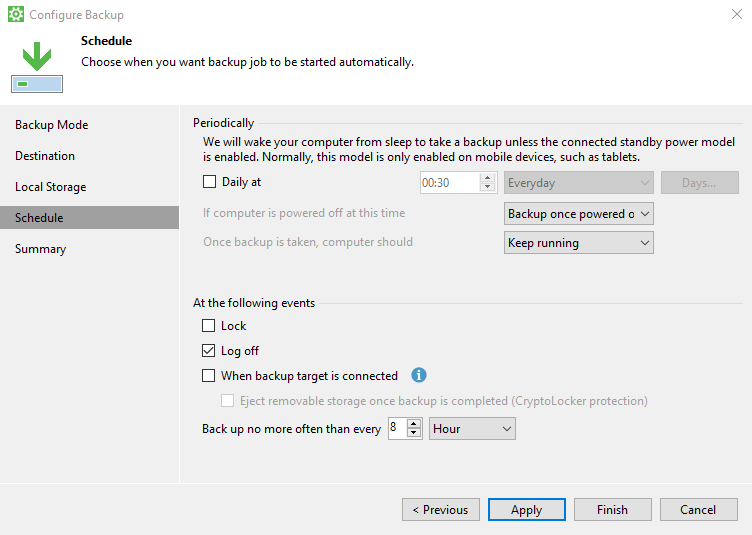752x535 pixels.
Task: Click the Apply button
Action: pyautogui.click(x=526, y=510)
